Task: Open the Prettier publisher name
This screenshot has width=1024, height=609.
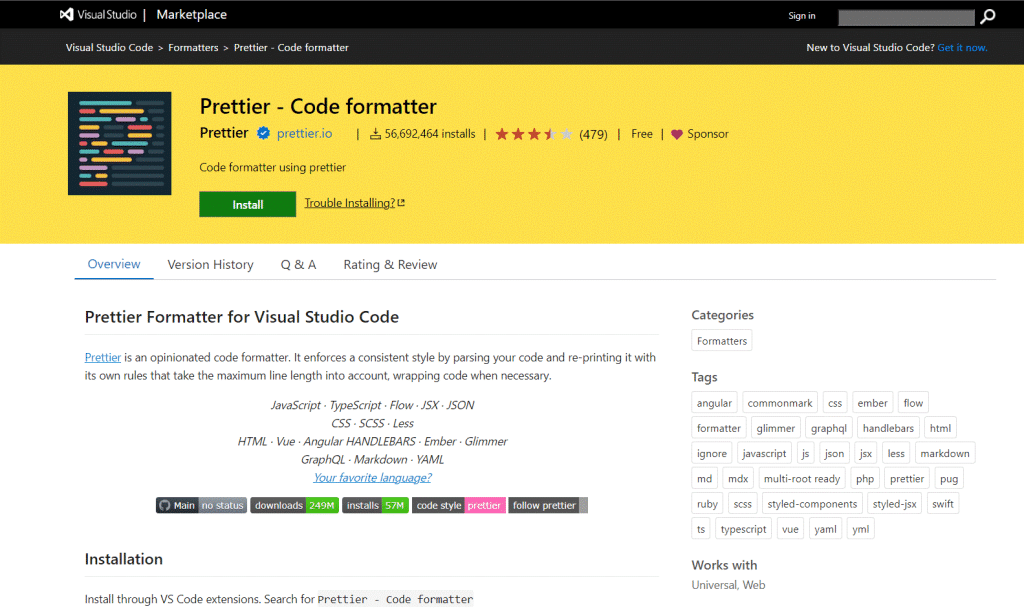Action: [224, 133]
